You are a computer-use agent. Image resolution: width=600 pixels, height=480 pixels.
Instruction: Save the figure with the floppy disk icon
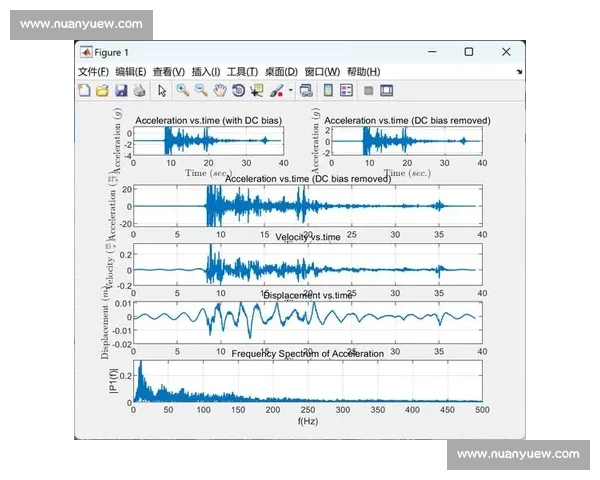[120, 91]
